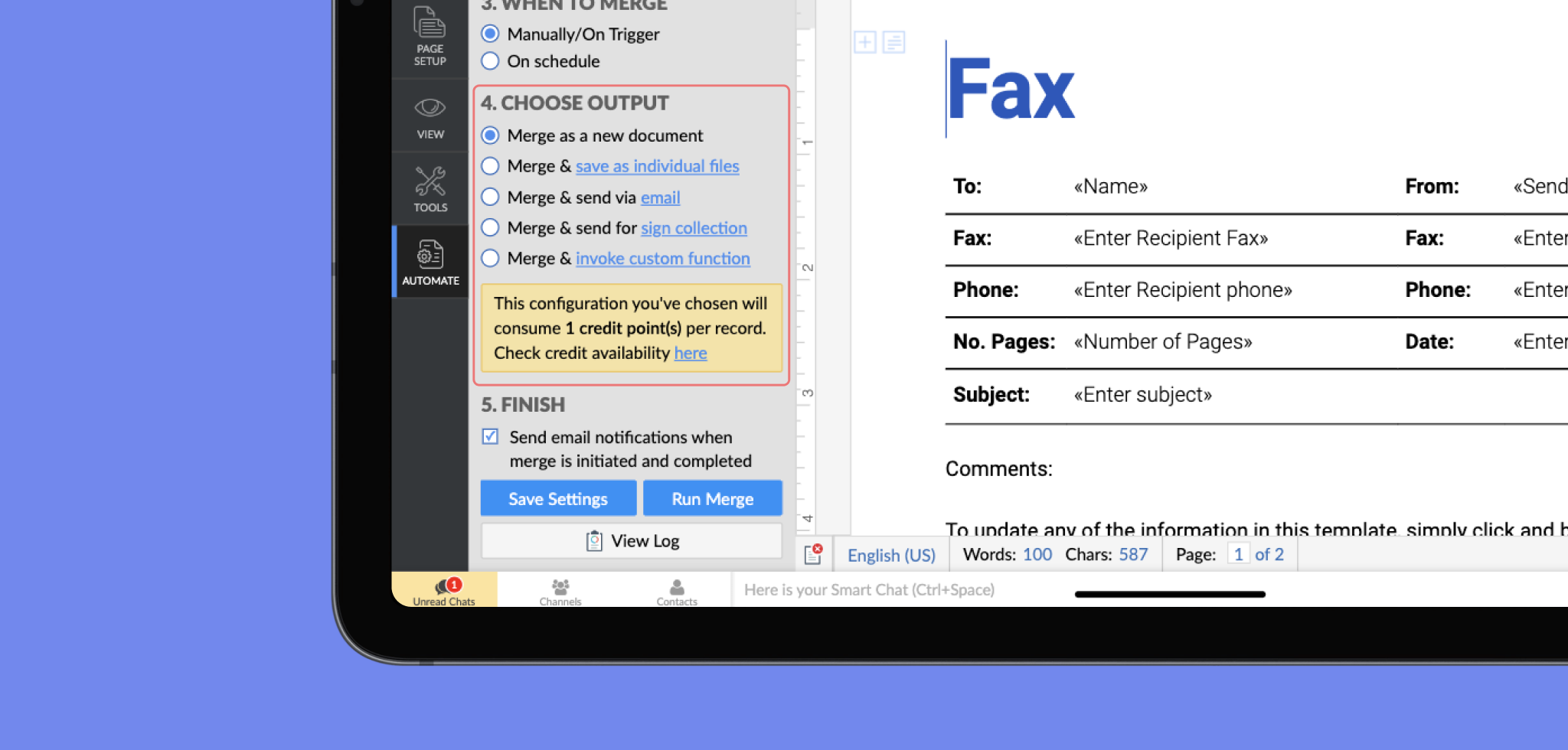Select Manually/On Trigger option

click(491, 34)
